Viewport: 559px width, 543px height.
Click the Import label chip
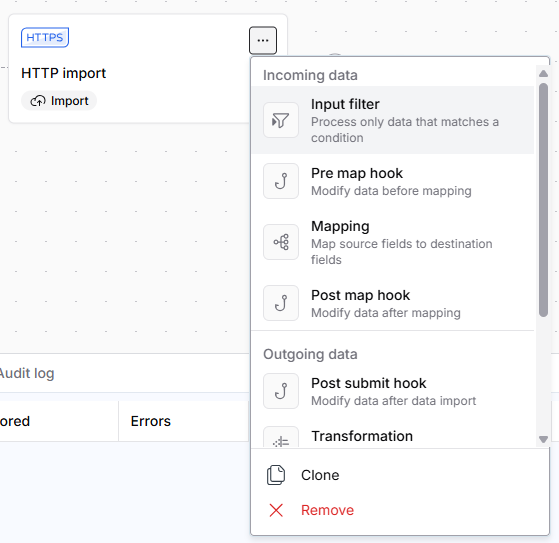coord(59,101)
